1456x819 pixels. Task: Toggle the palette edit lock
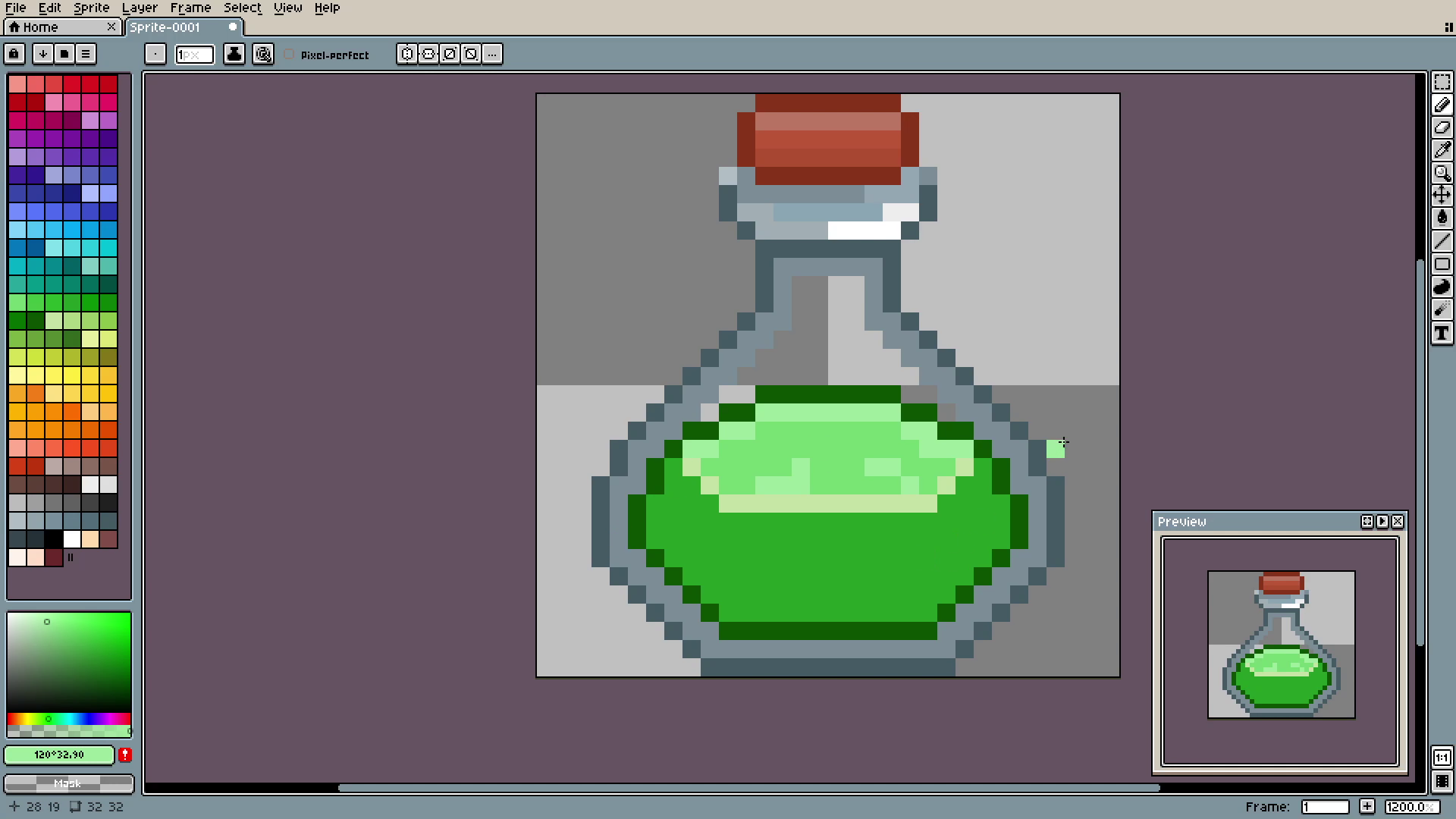click(14, 54)
